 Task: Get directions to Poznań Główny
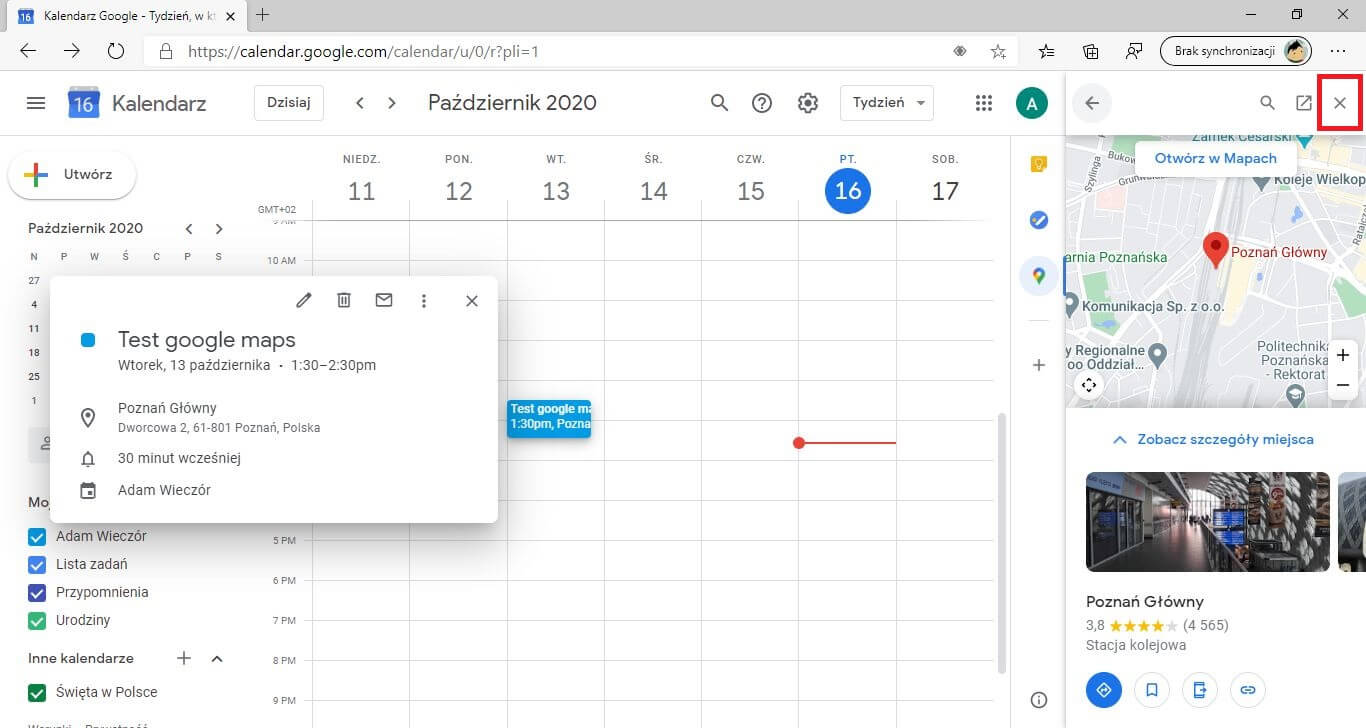click(x=1104, y=689)
